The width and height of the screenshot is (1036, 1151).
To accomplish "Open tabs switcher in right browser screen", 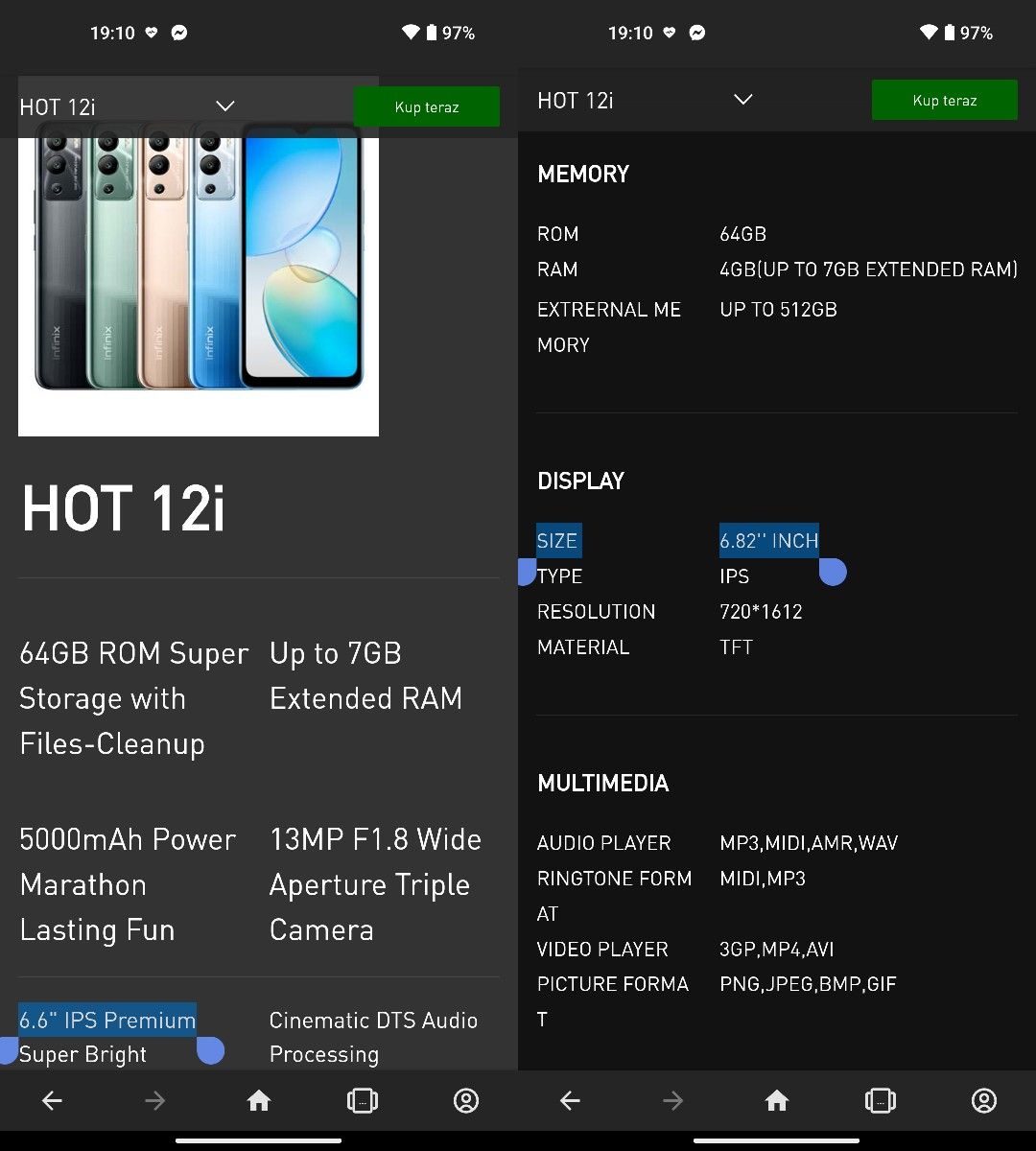I will pyautogui.click(x=881, y=1101).
